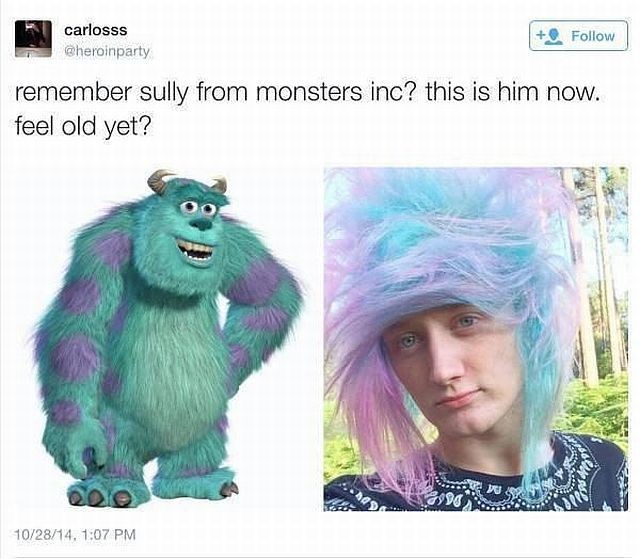The width and height of the screenshot is (640, 559).
Task: Click the 1:07 PM time in timestamp
Action: (x=109, y=534)
